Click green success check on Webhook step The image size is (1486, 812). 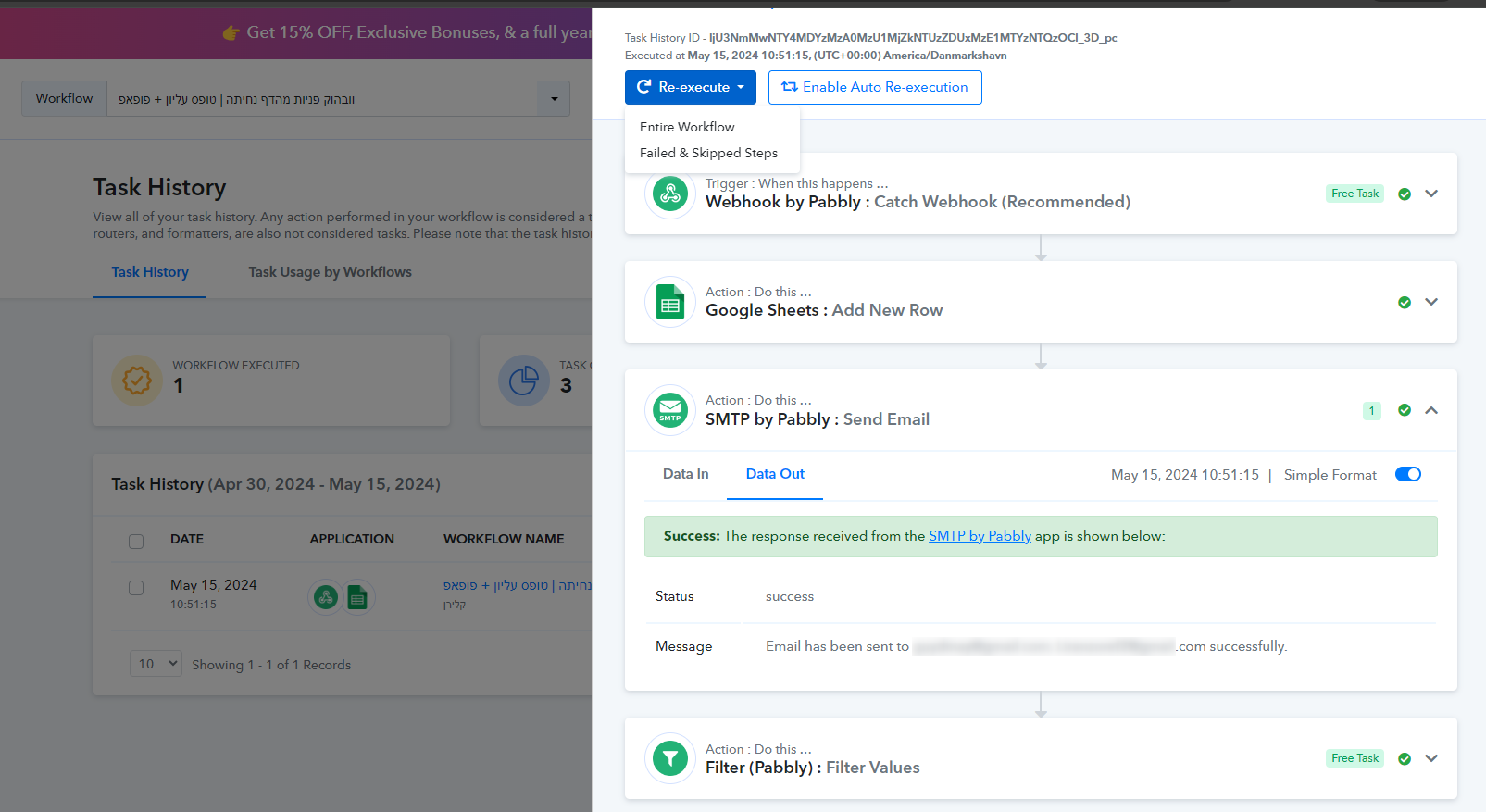pos(1405,194)
